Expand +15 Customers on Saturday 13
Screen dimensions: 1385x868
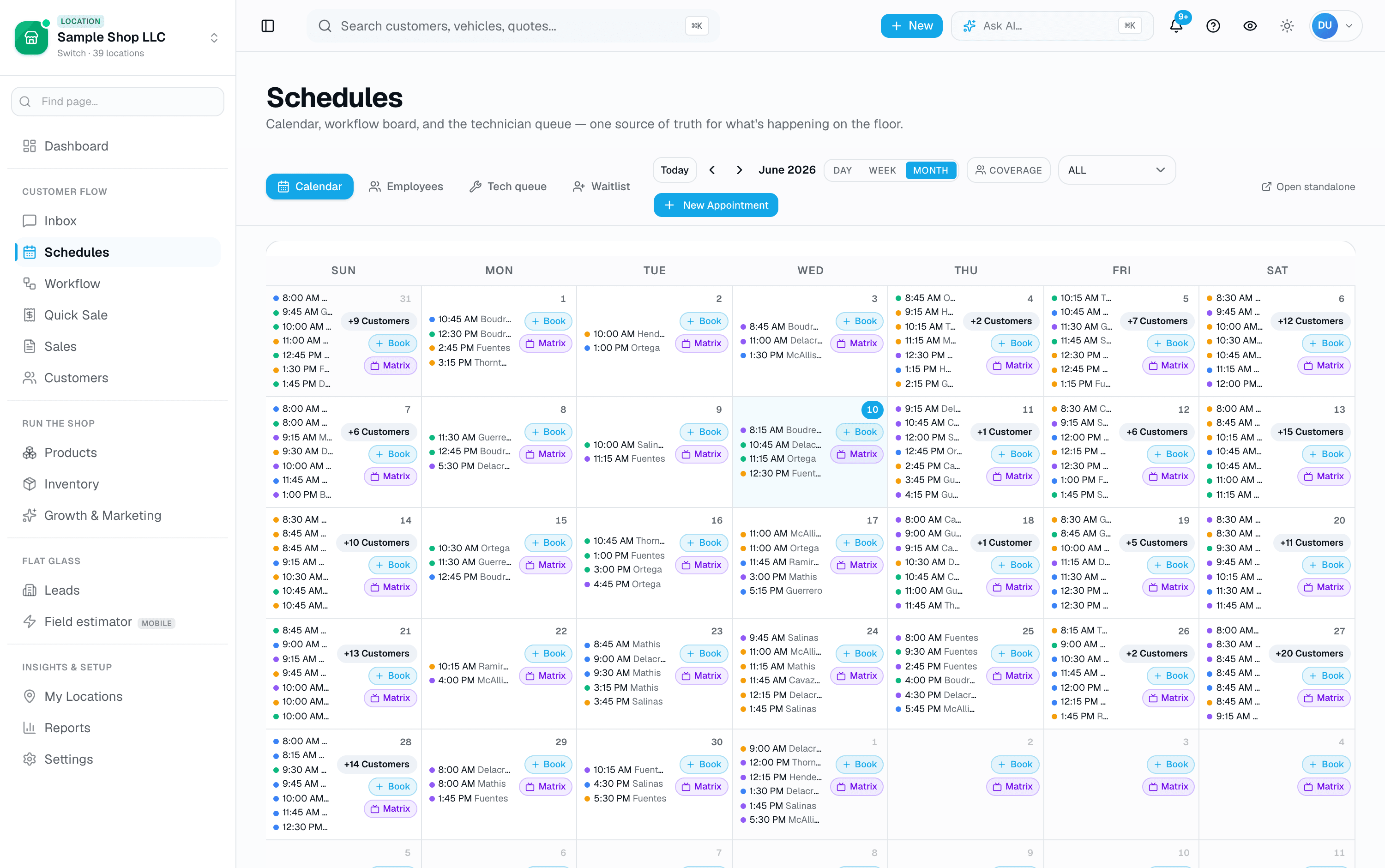pos(1310,432)
